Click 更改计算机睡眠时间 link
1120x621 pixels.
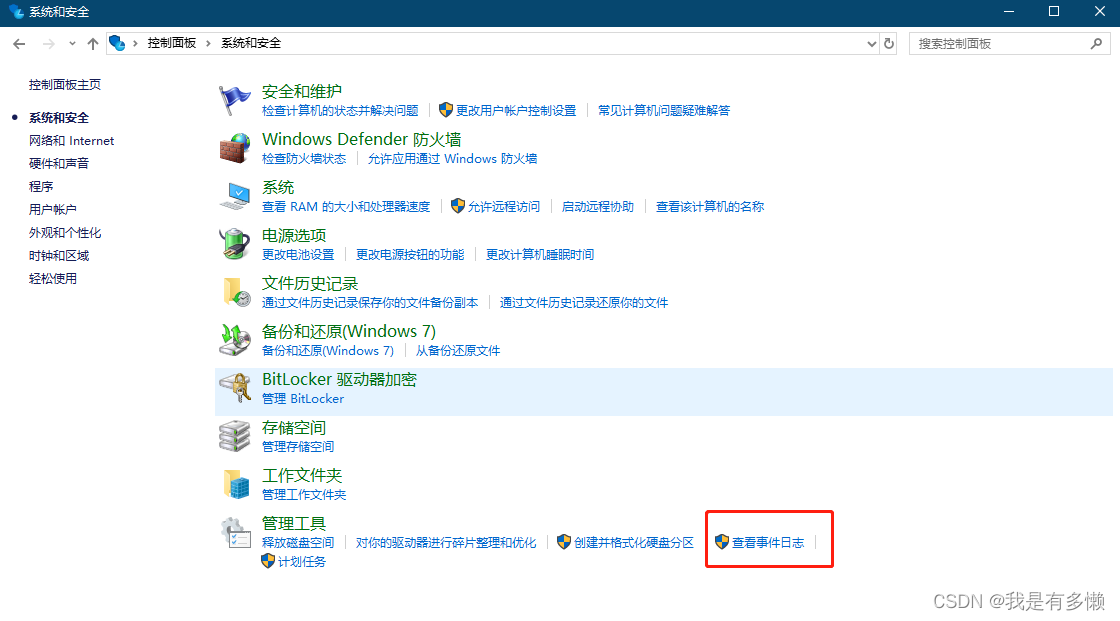tap(540, 254)
